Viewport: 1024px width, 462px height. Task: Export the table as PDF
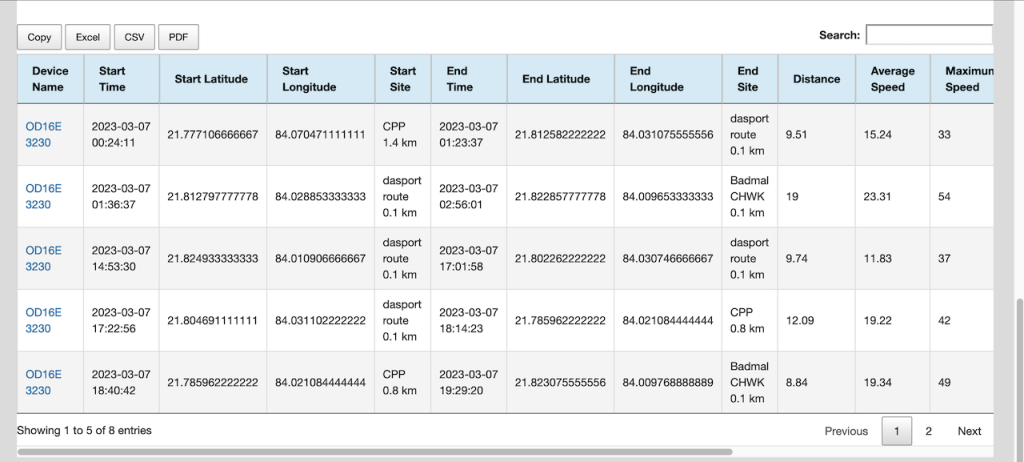point(178,37)
